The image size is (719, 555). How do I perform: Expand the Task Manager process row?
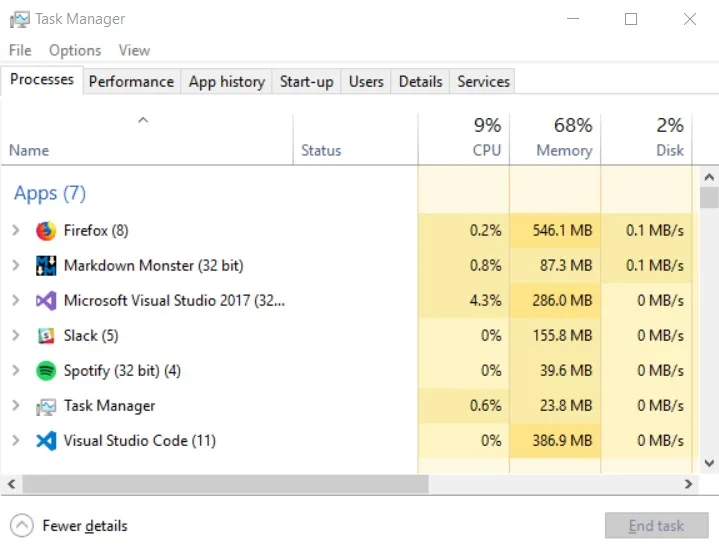(x=16, y=405)
